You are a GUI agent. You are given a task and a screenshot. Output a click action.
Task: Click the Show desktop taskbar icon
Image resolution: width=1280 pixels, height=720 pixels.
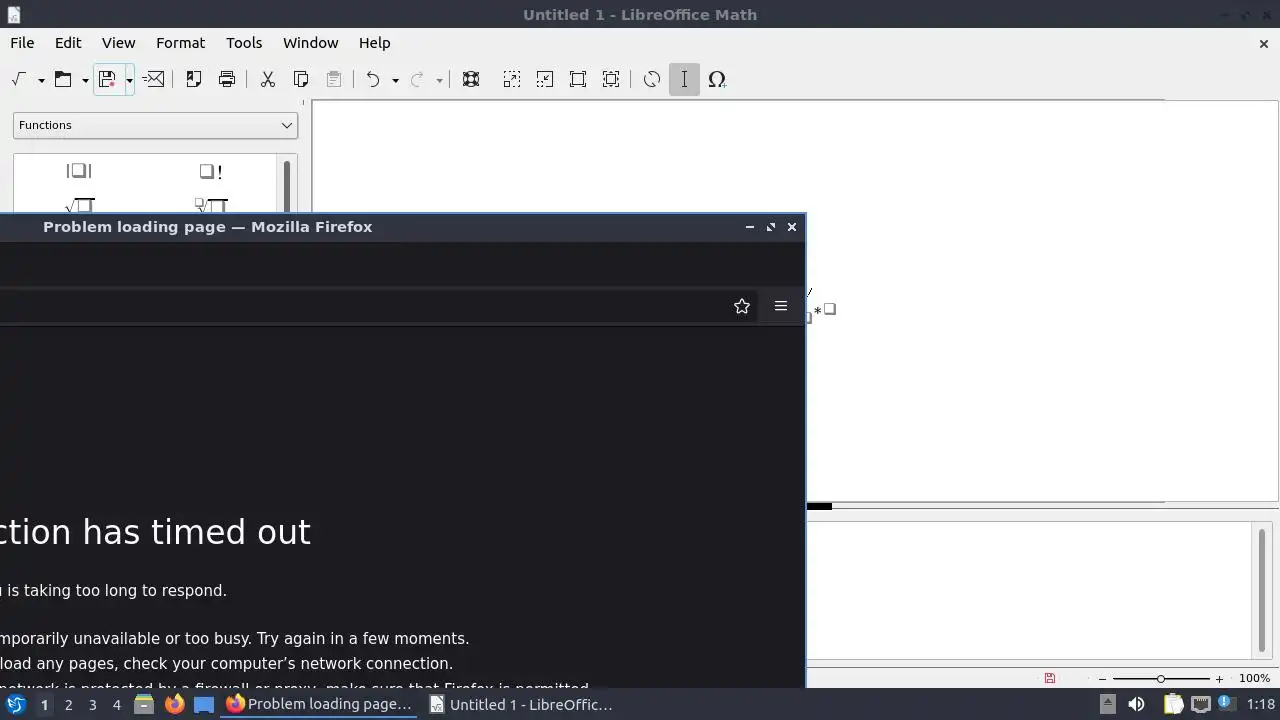204,704
